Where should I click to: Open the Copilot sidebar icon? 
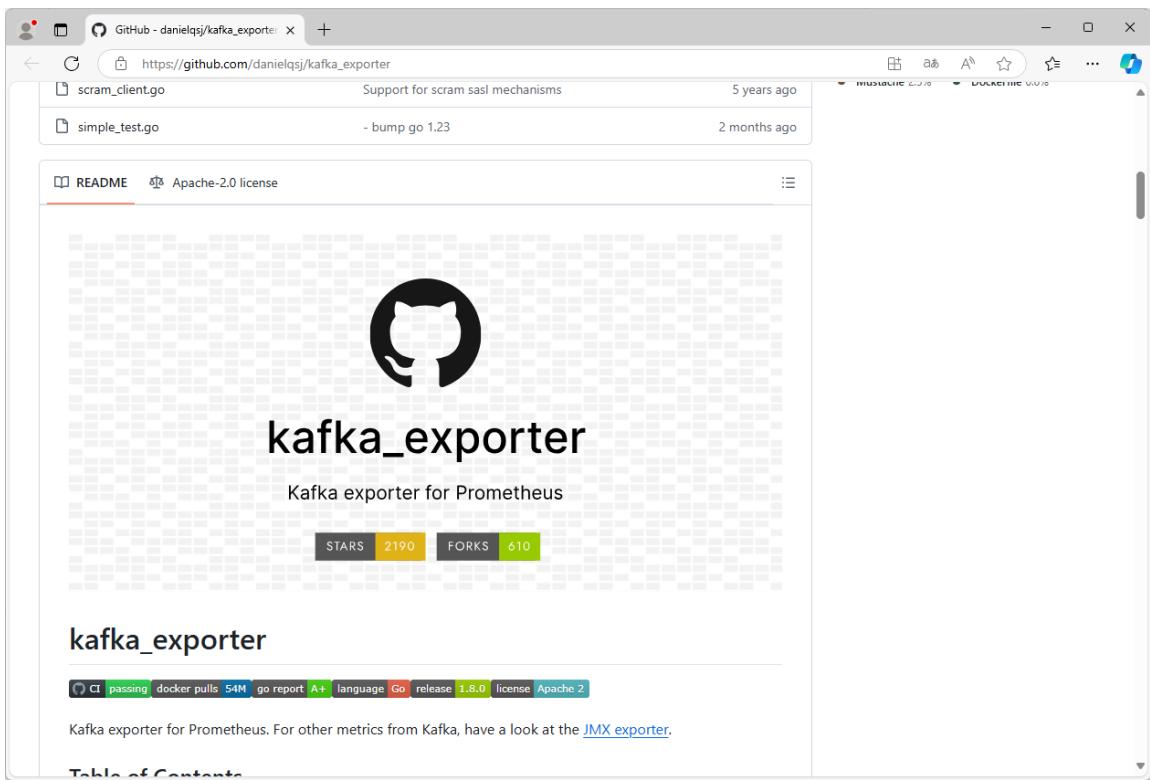1130,64
